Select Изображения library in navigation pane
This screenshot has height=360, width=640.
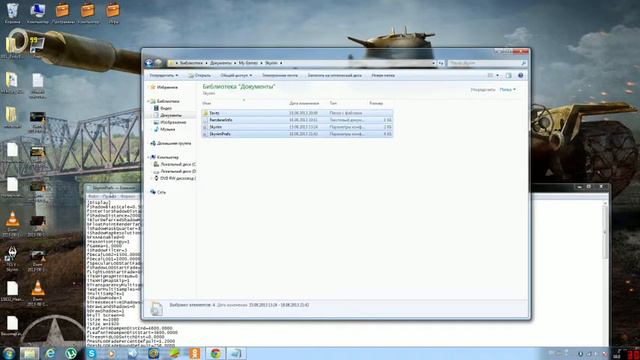[173, 122]
